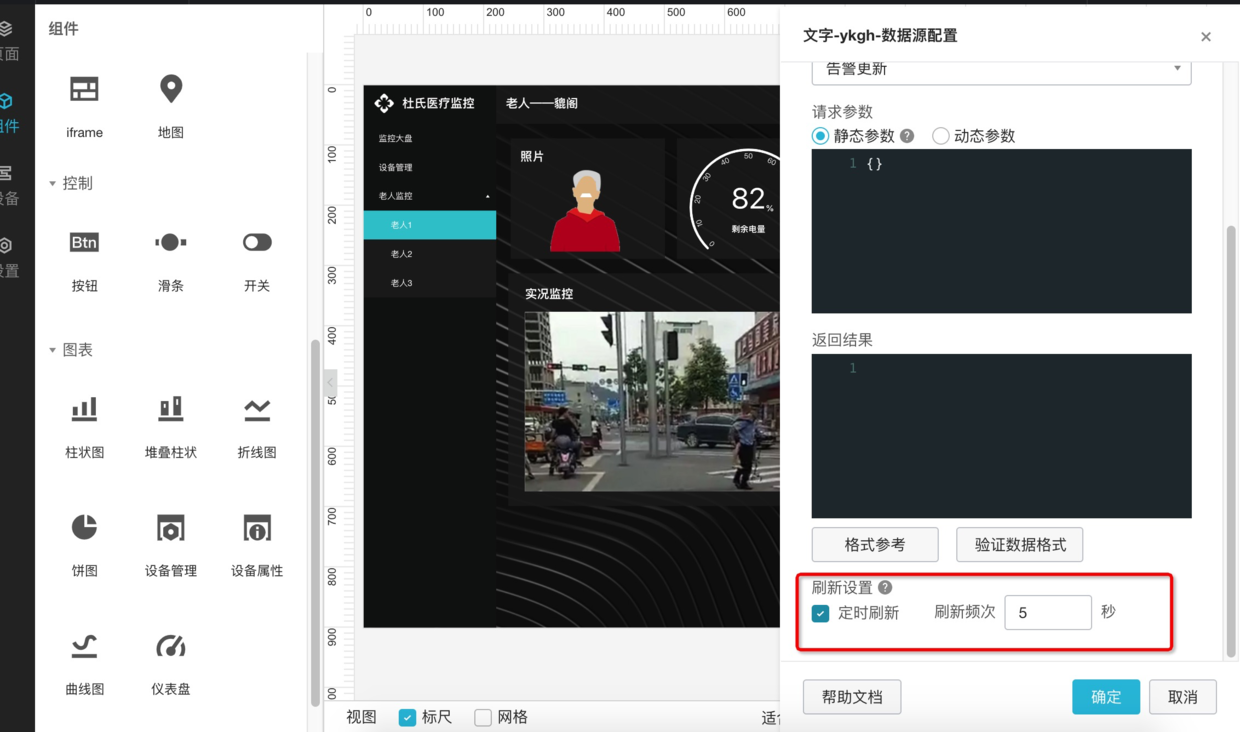The width and height of the screenshot is (1240, 732).
Task: Click the 82% battery gauge
Action: click(735, 199)
